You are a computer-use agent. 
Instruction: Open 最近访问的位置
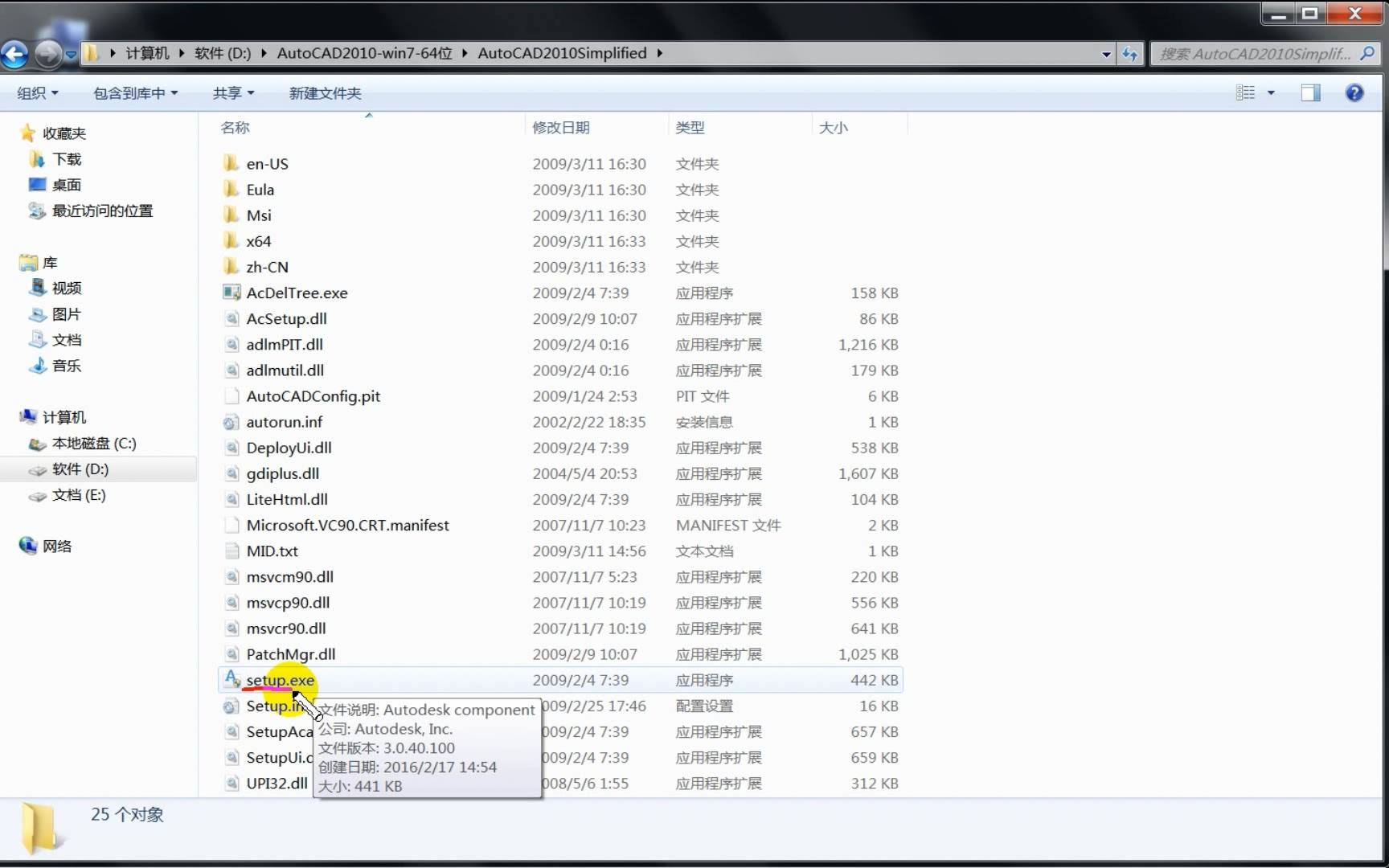[x=102, y=211]
